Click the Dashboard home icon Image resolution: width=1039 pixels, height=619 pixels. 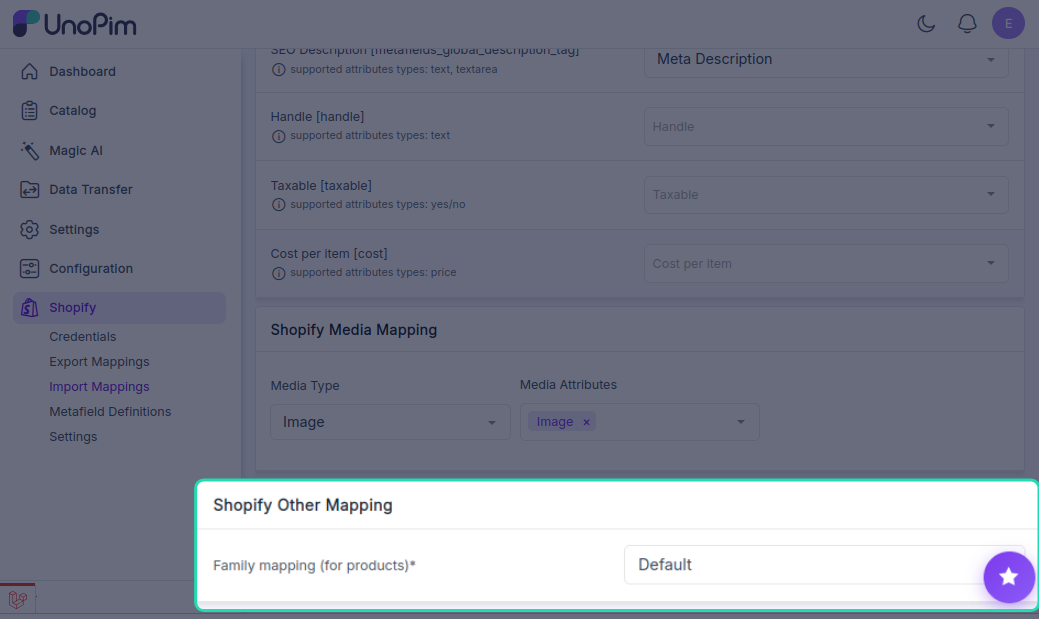pos(29,71)
